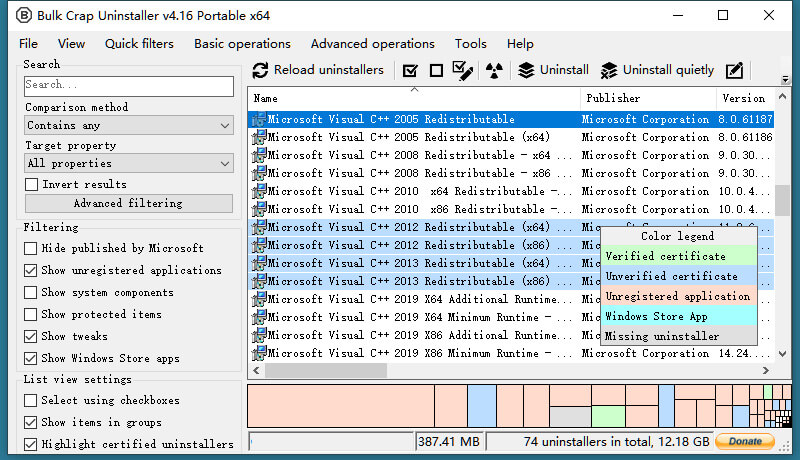Sort by the Publisher column header
The width and height of the screenshot is (800, 460).
pos(648,98)
